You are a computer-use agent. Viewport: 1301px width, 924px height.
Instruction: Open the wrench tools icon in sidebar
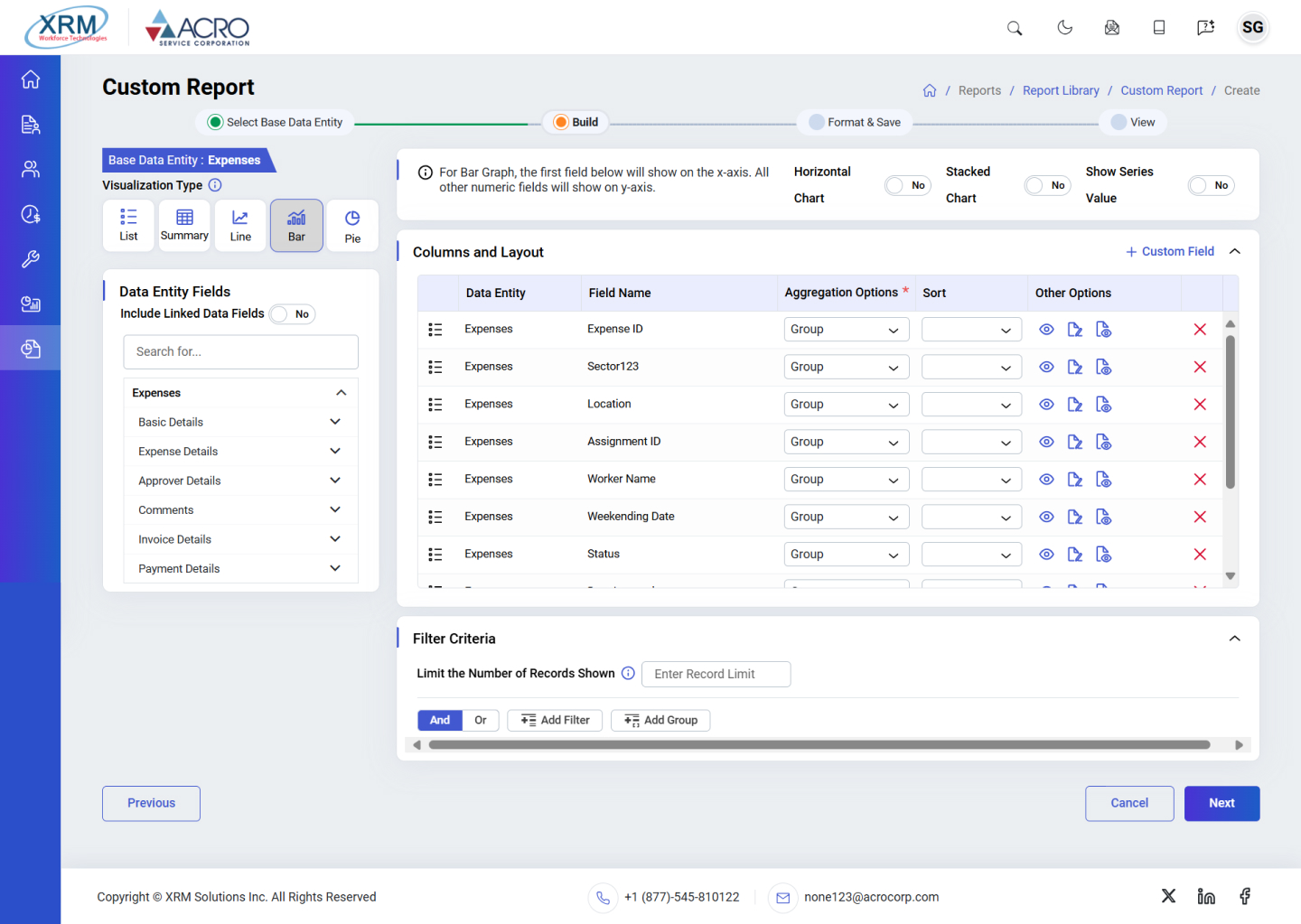tap(31, 259)
